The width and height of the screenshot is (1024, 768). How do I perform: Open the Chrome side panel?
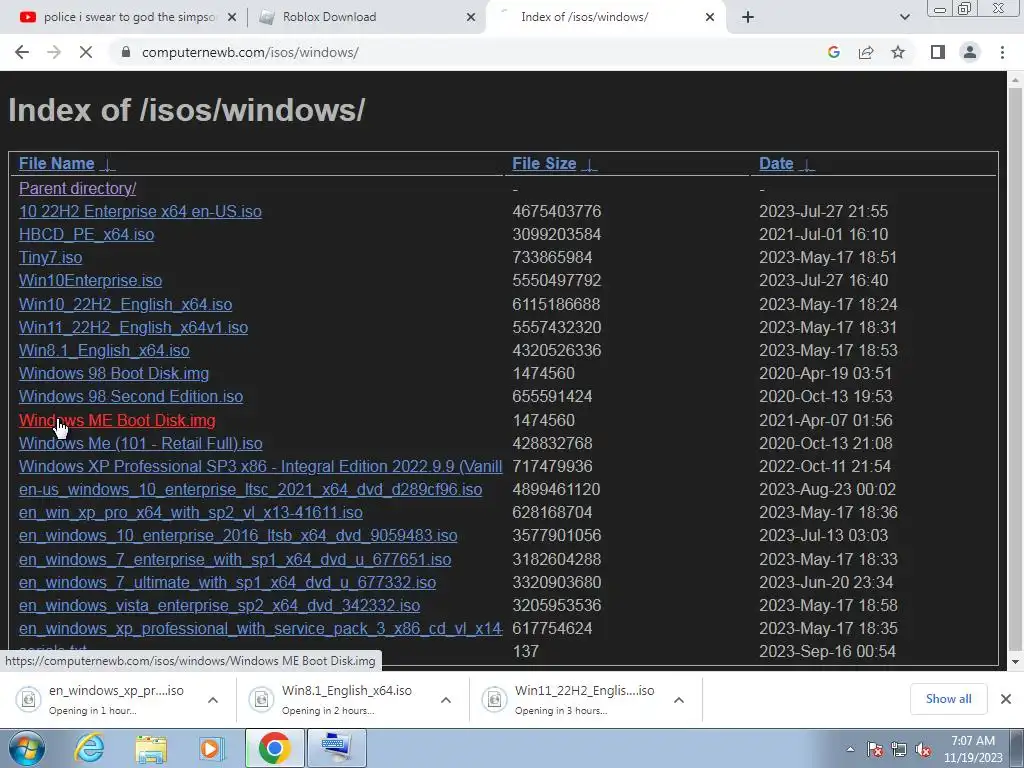[x=938, y=52]
